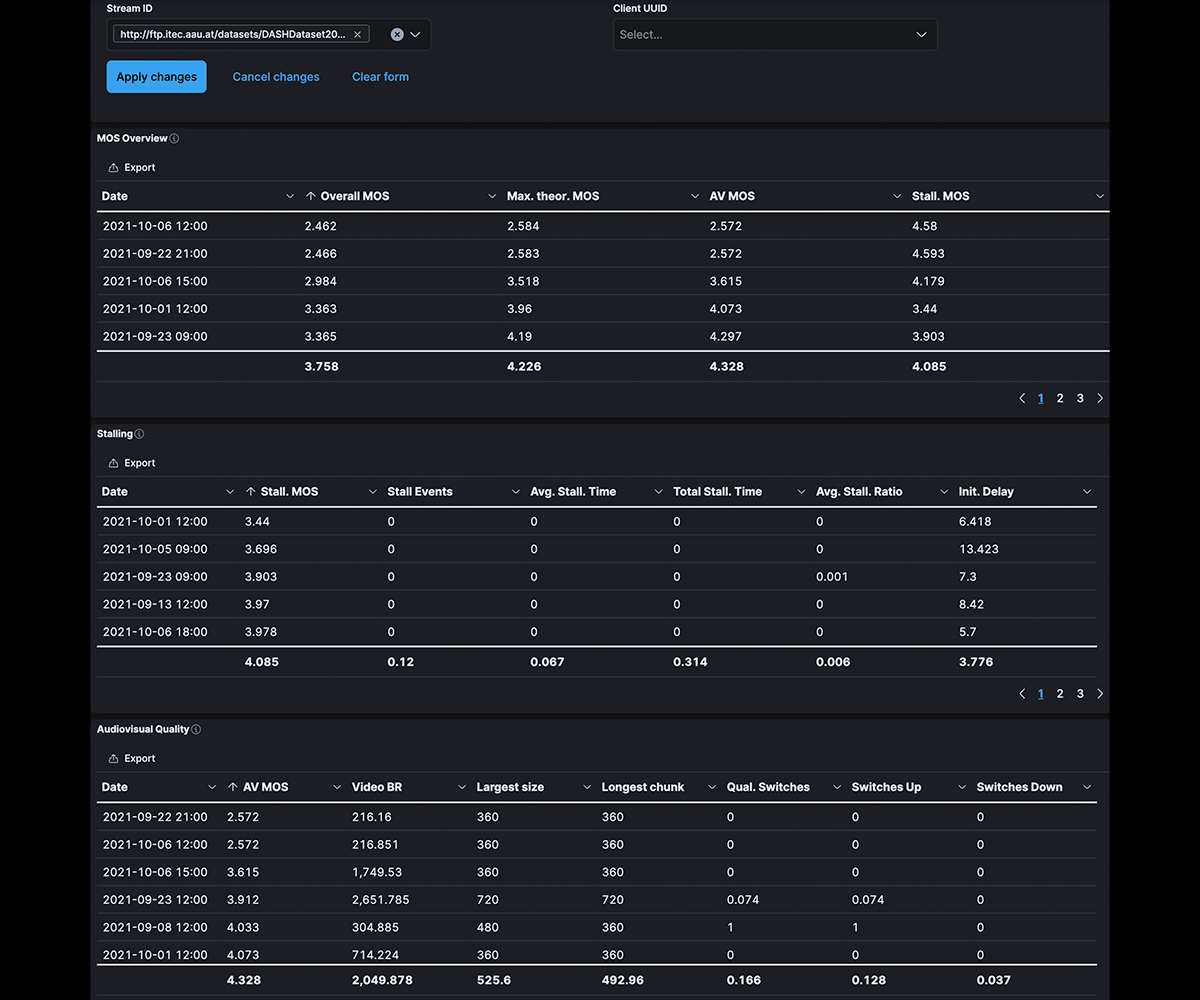Open Max. theor. MOS column menu

click(694, 196)
